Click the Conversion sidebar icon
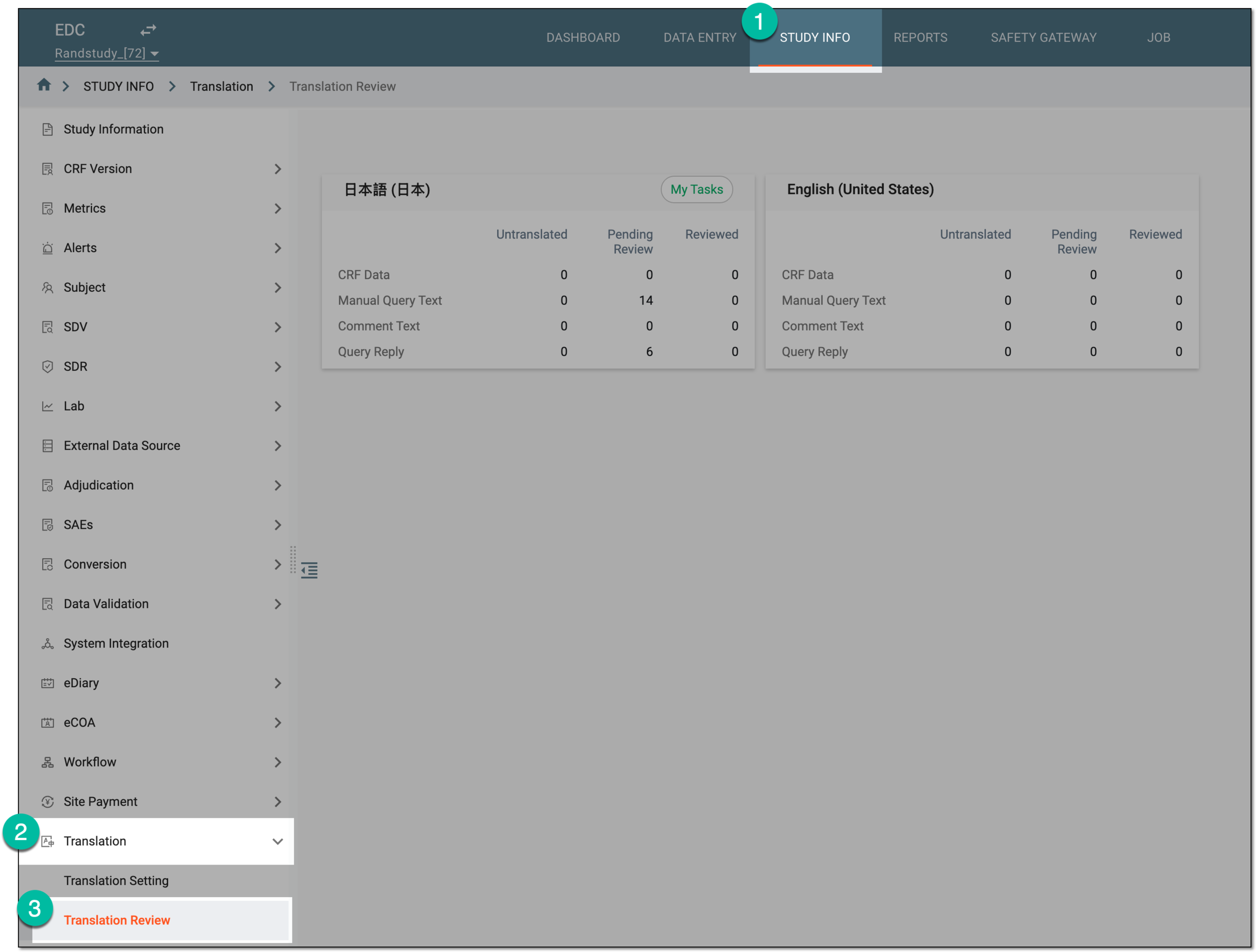 coord(48,564)
